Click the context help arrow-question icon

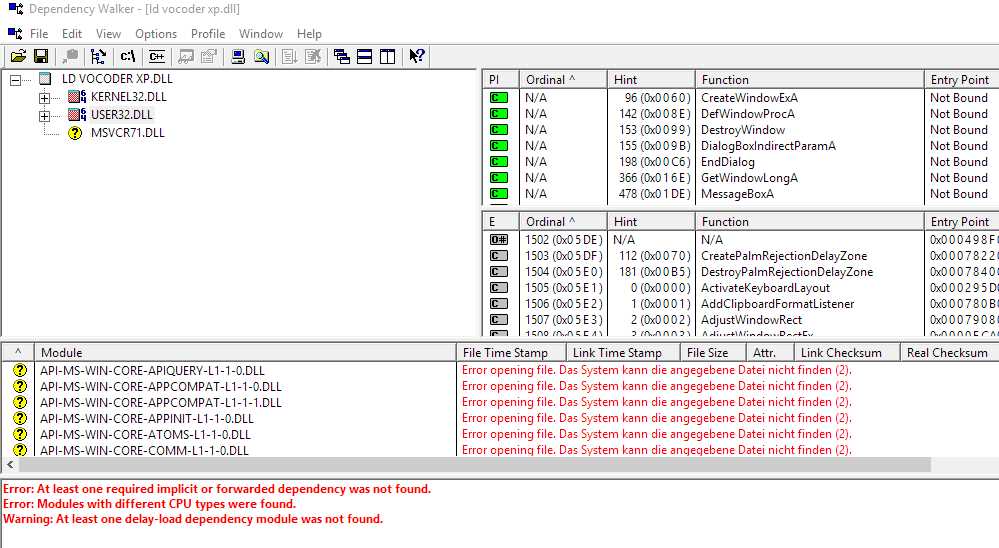click(417, 57)
